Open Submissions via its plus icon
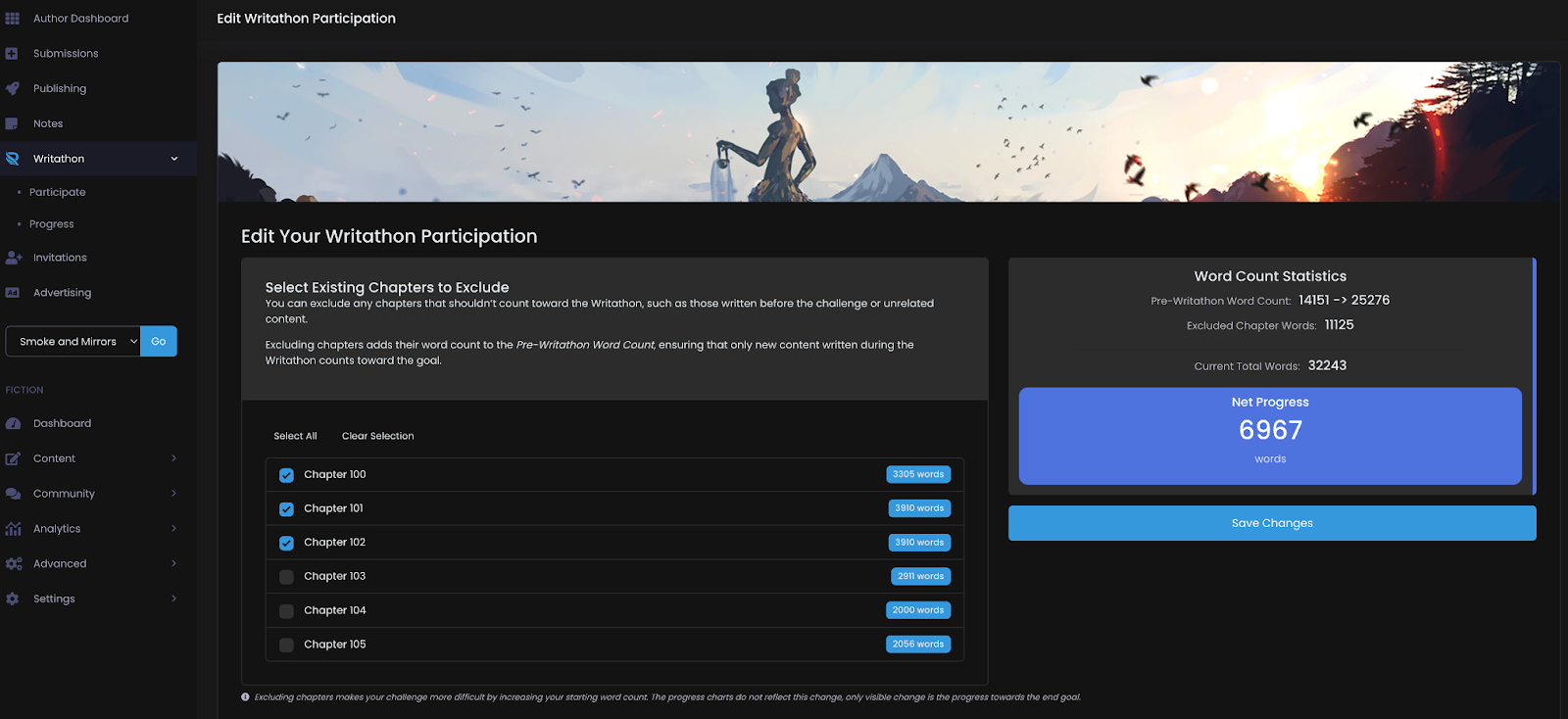The height and width of the screenshot is (719, 1568). point(12,54)
